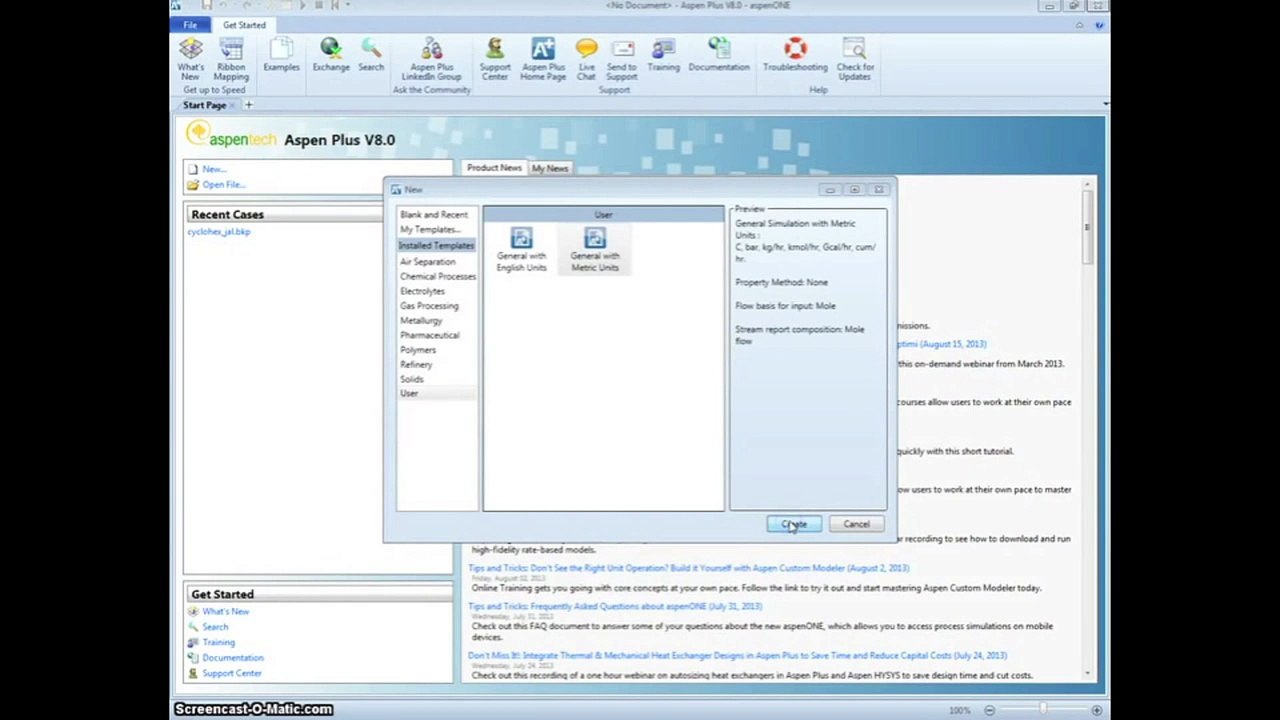This screenshot has height=720, width=1280.
Task: Choose Electrolytes templates
Action: pyautogui.click(x=422, y=291)
